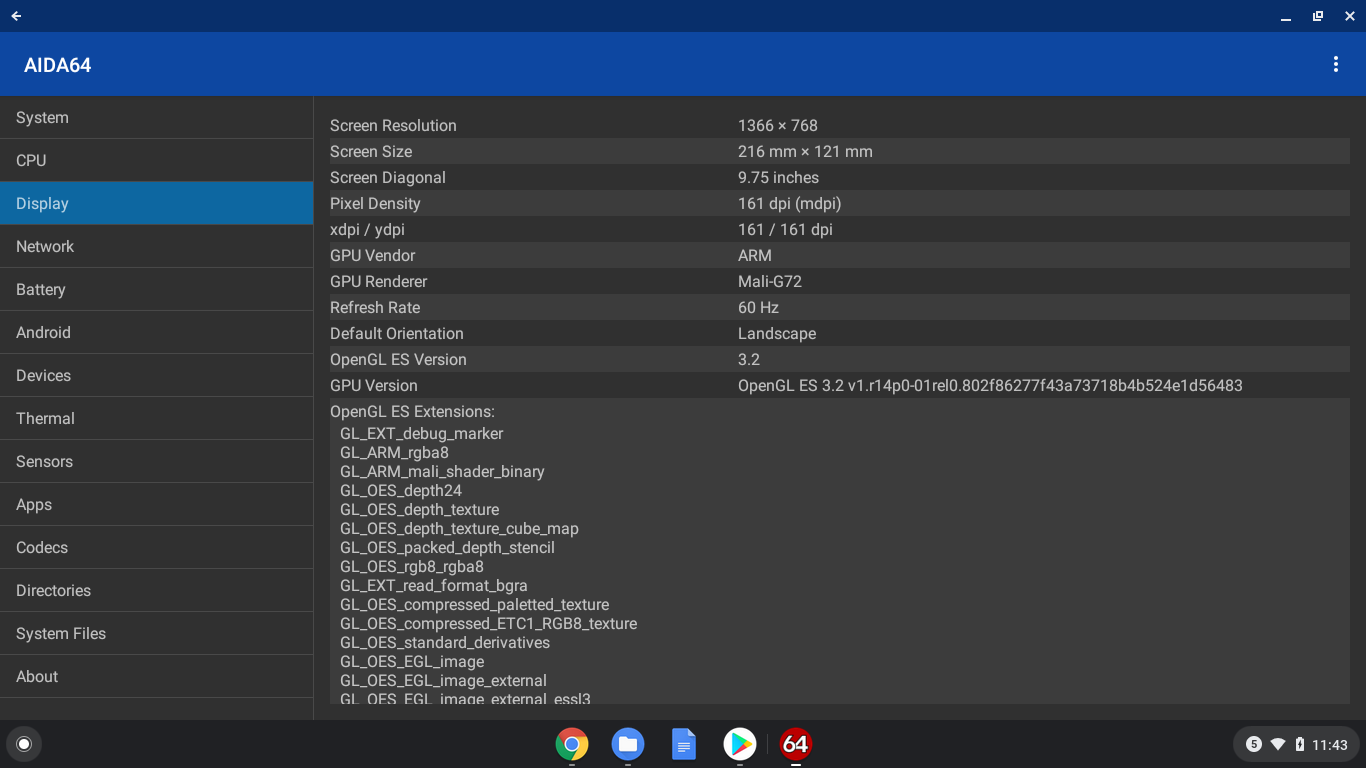Click the Screen Size label

tap(371, 151)
